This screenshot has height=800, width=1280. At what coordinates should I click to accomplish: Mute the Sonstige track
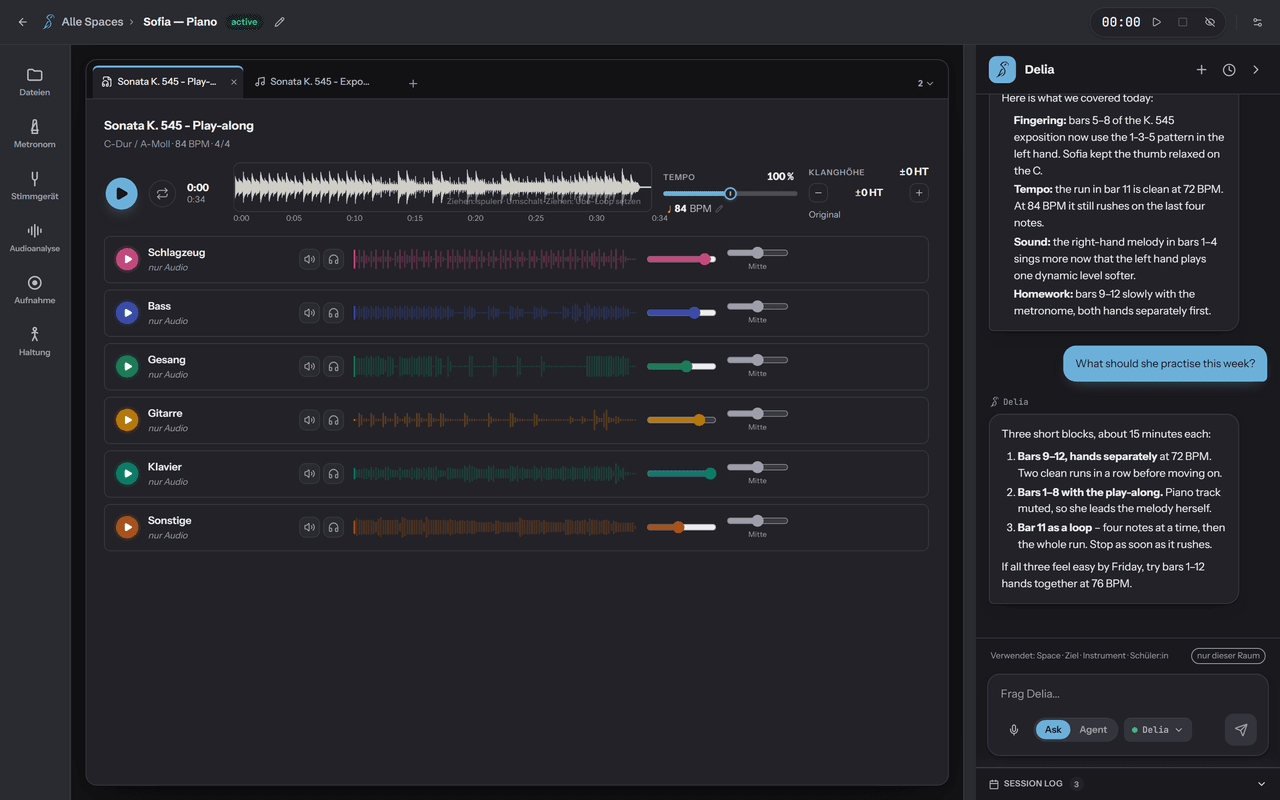click(310, 527)
